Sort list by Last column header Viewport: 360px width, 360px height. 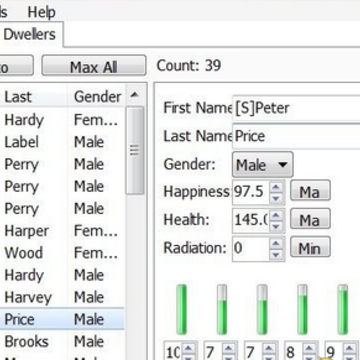pos(33,97)
